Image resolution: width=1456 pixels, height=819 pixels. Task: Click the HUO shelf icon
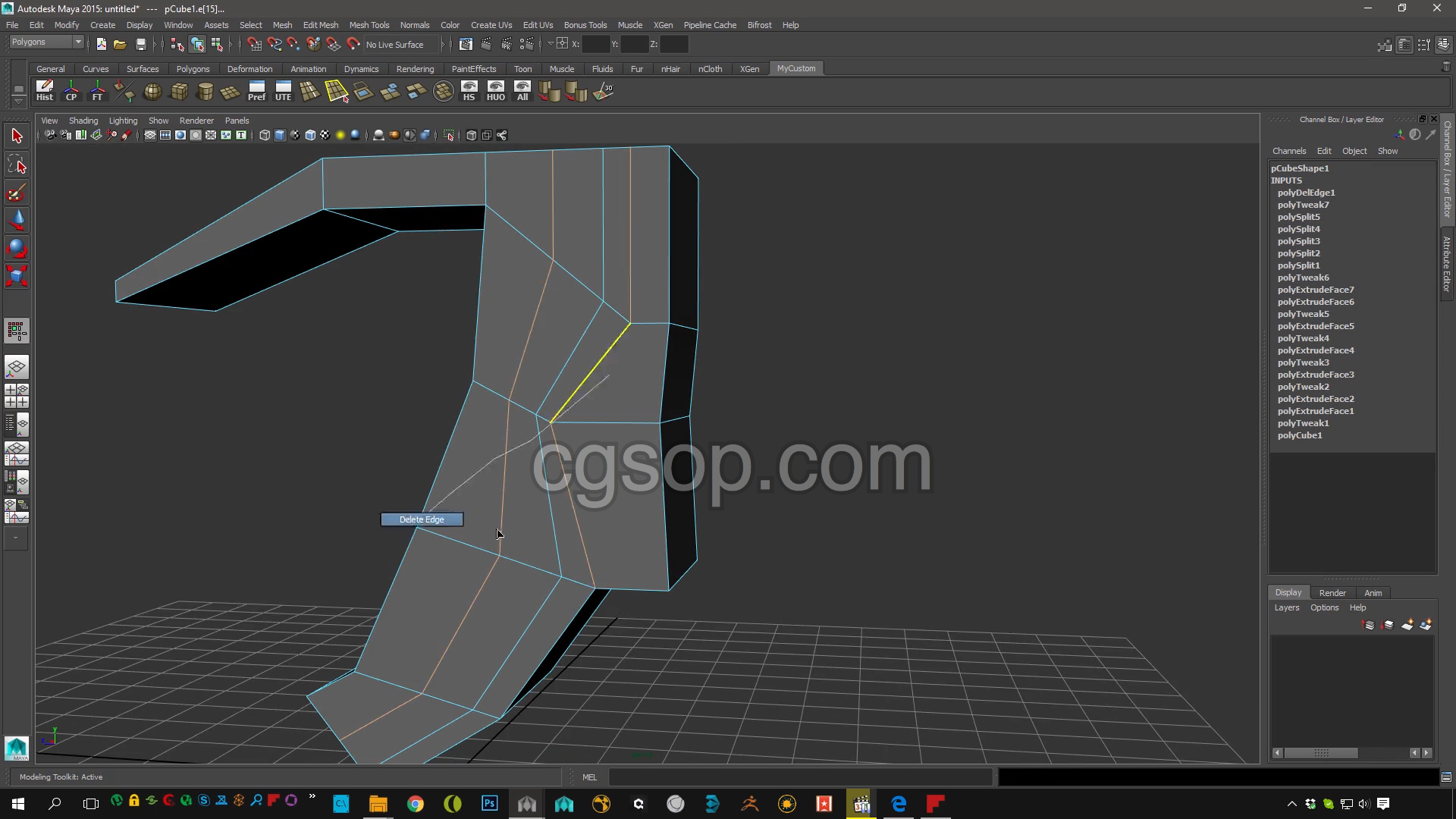pos(495,91)
